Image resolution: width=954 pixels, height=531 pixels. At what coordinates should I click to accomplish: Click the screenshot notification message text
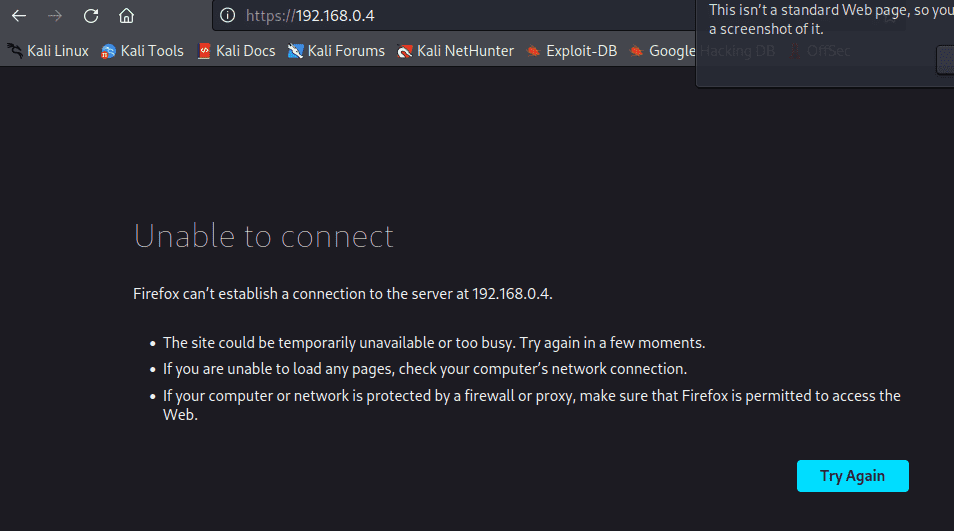point(831,19)
